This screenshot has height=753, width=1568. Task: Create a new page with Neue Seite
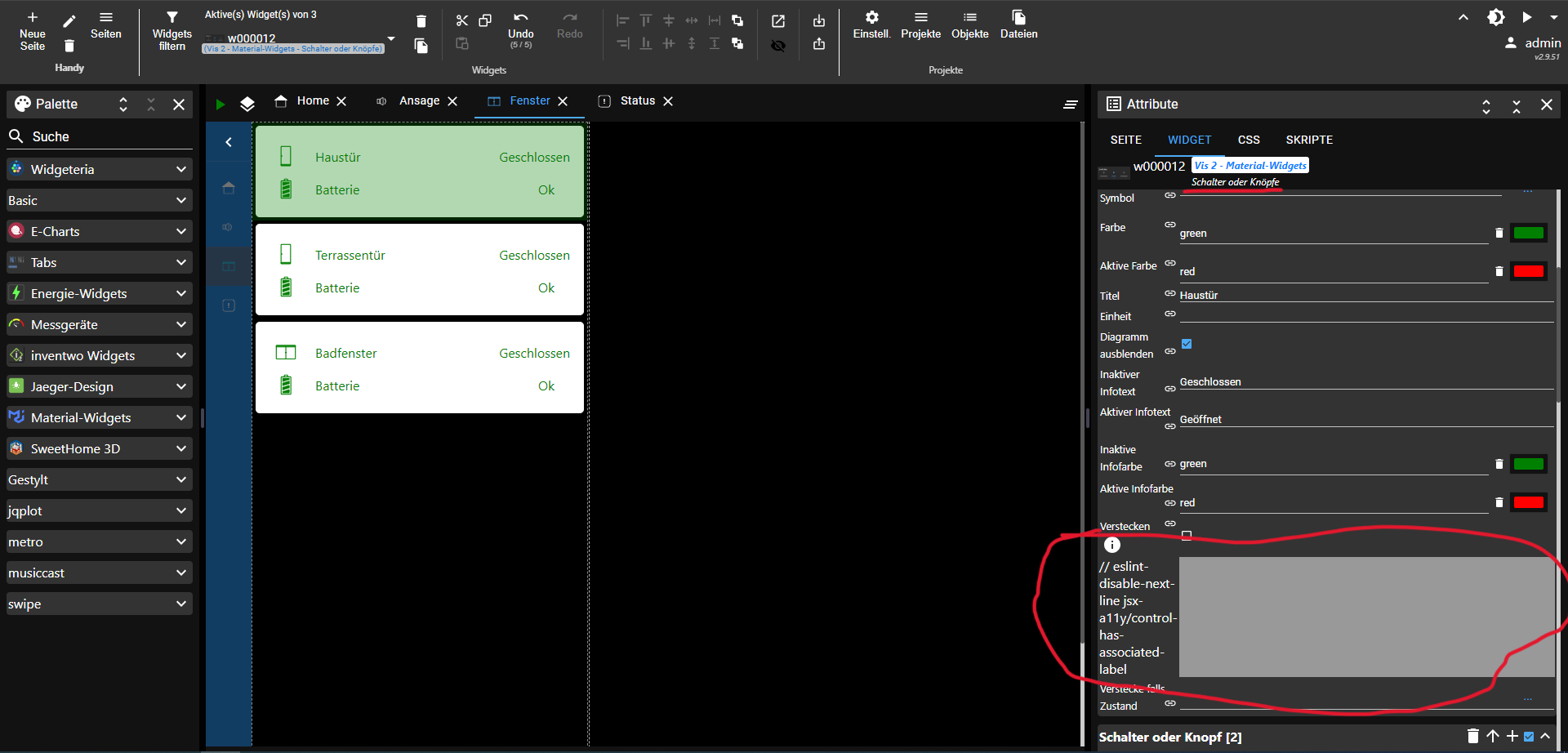(33, 31)
